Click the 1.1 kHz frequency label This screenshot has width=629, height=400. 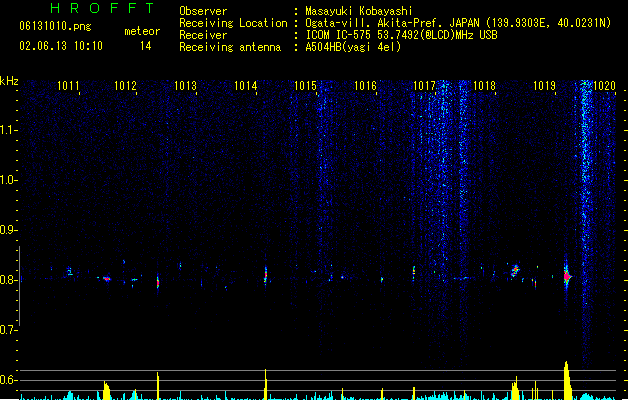click(8, 130)
